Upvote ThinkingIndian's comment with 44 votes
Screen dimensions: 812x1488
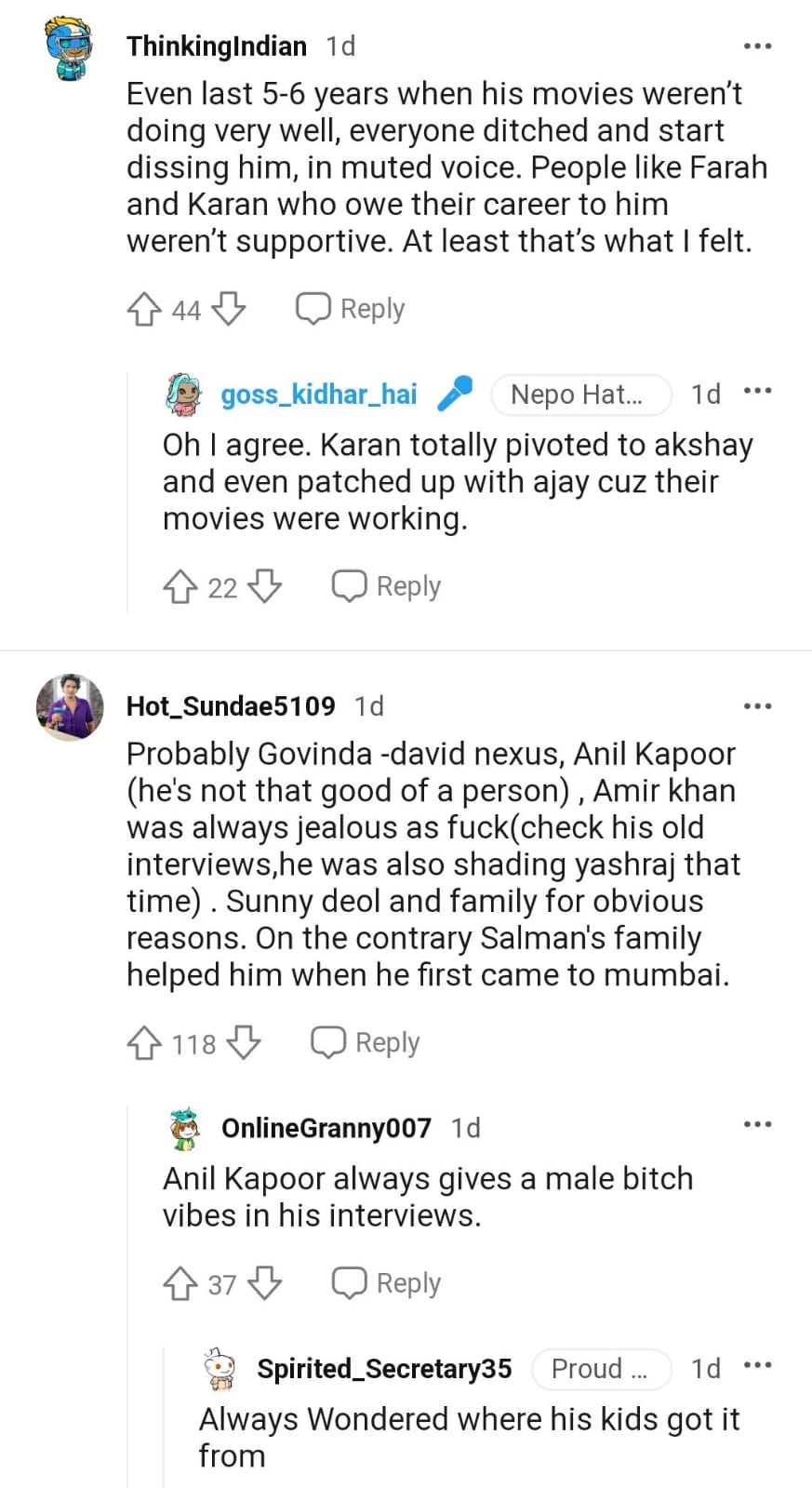pyautogui.click(x=144, y=309)
